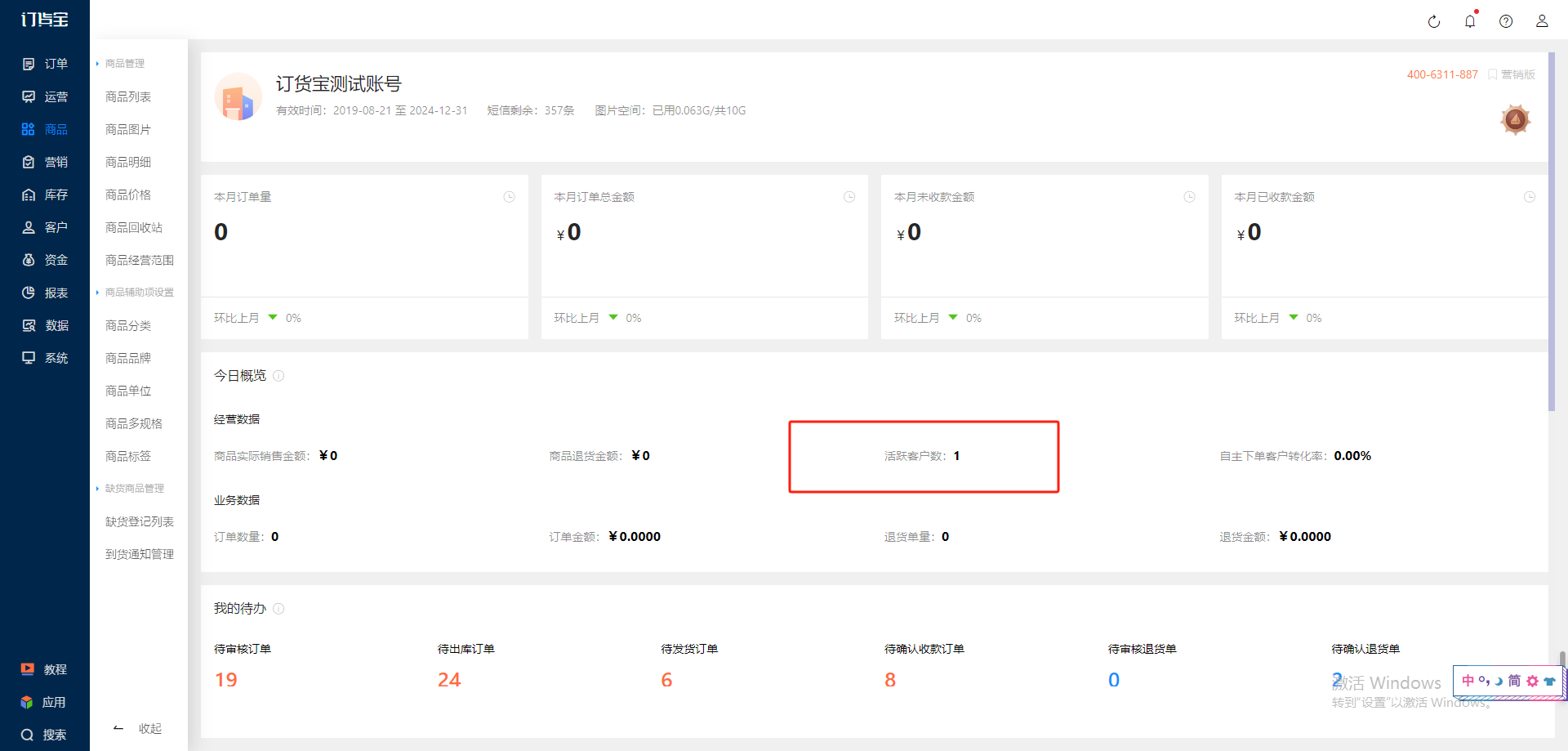Image resolution: width=1568 pixels, height=751 pixels.
Task: Open the 营销 module icon
Action: pos(29,162)
